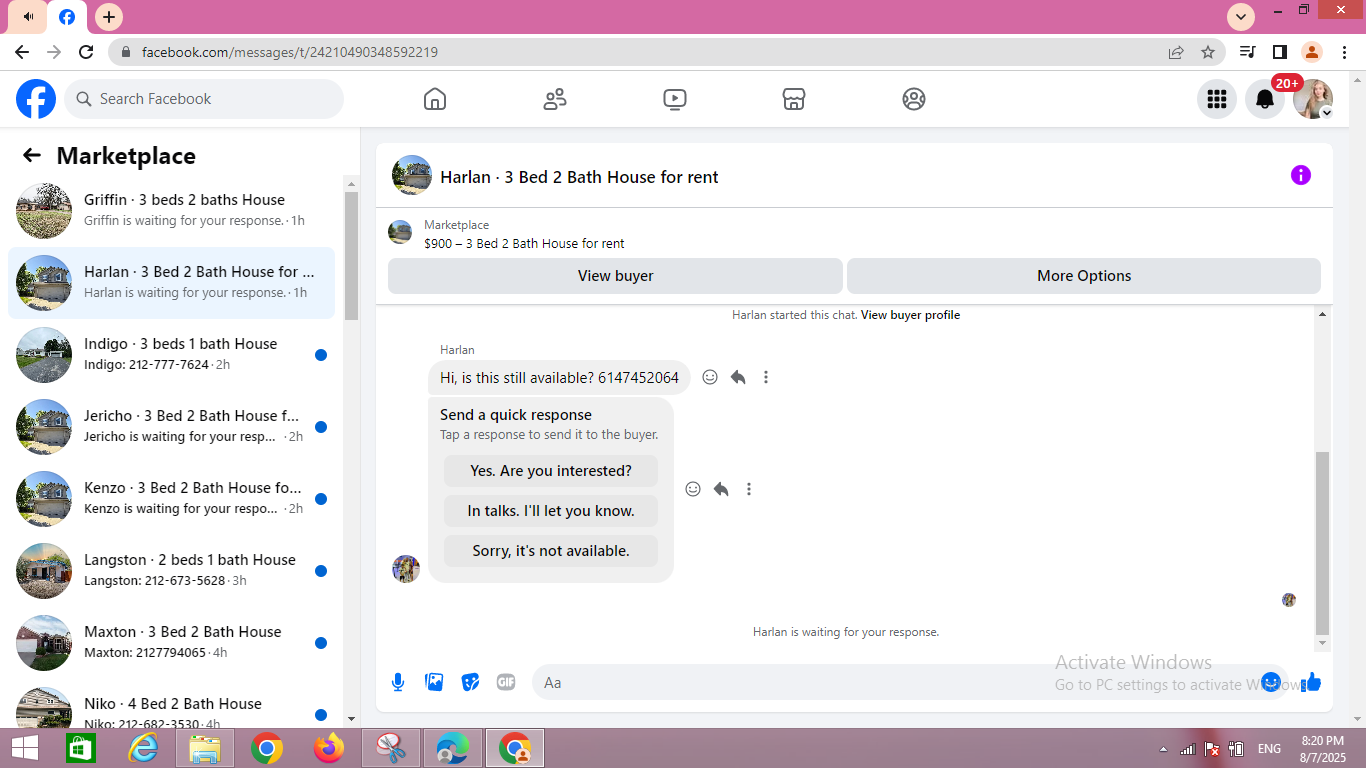Go back using the Marketplace back arrow
Screen dimensions: 1366x768
[x=32, y=155]
